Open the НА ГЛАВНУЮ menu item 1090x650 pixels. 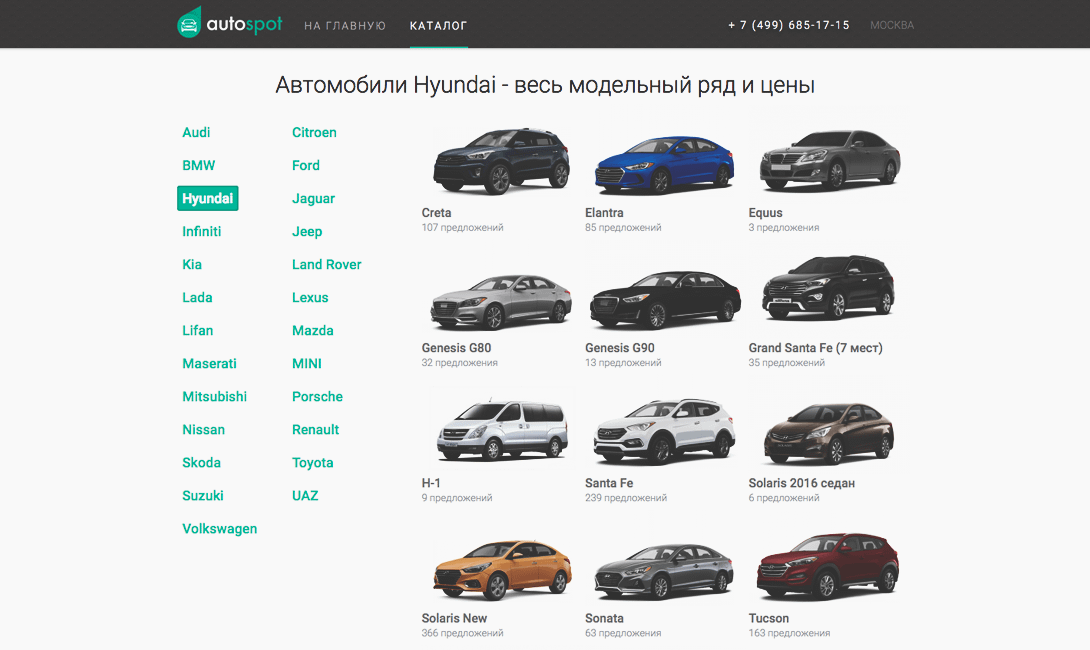coord(345,26)
